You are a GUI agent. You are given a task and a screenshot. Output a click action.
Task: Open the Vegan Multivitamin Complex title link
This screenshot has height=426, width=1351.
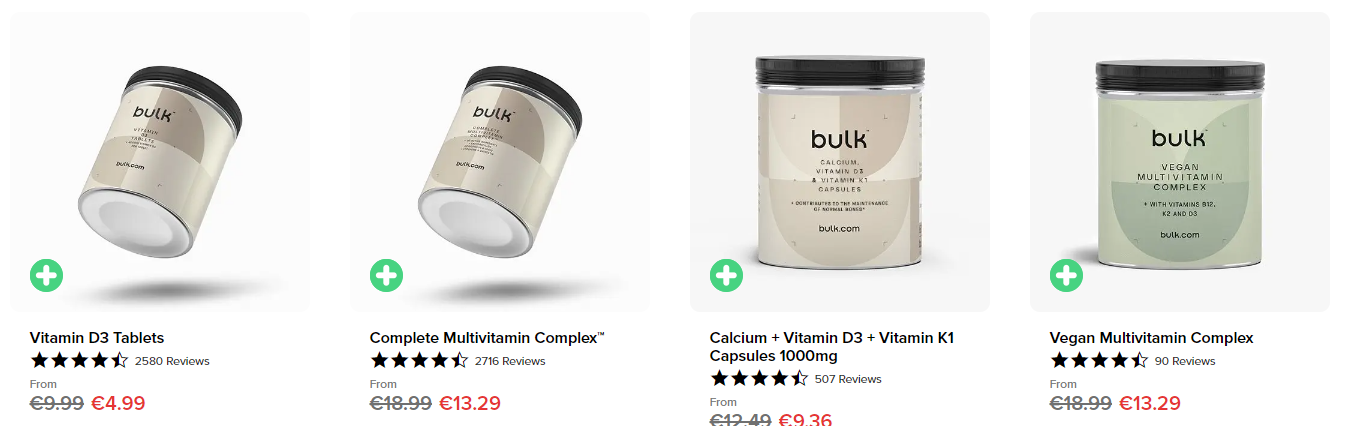click(1151, 338)
